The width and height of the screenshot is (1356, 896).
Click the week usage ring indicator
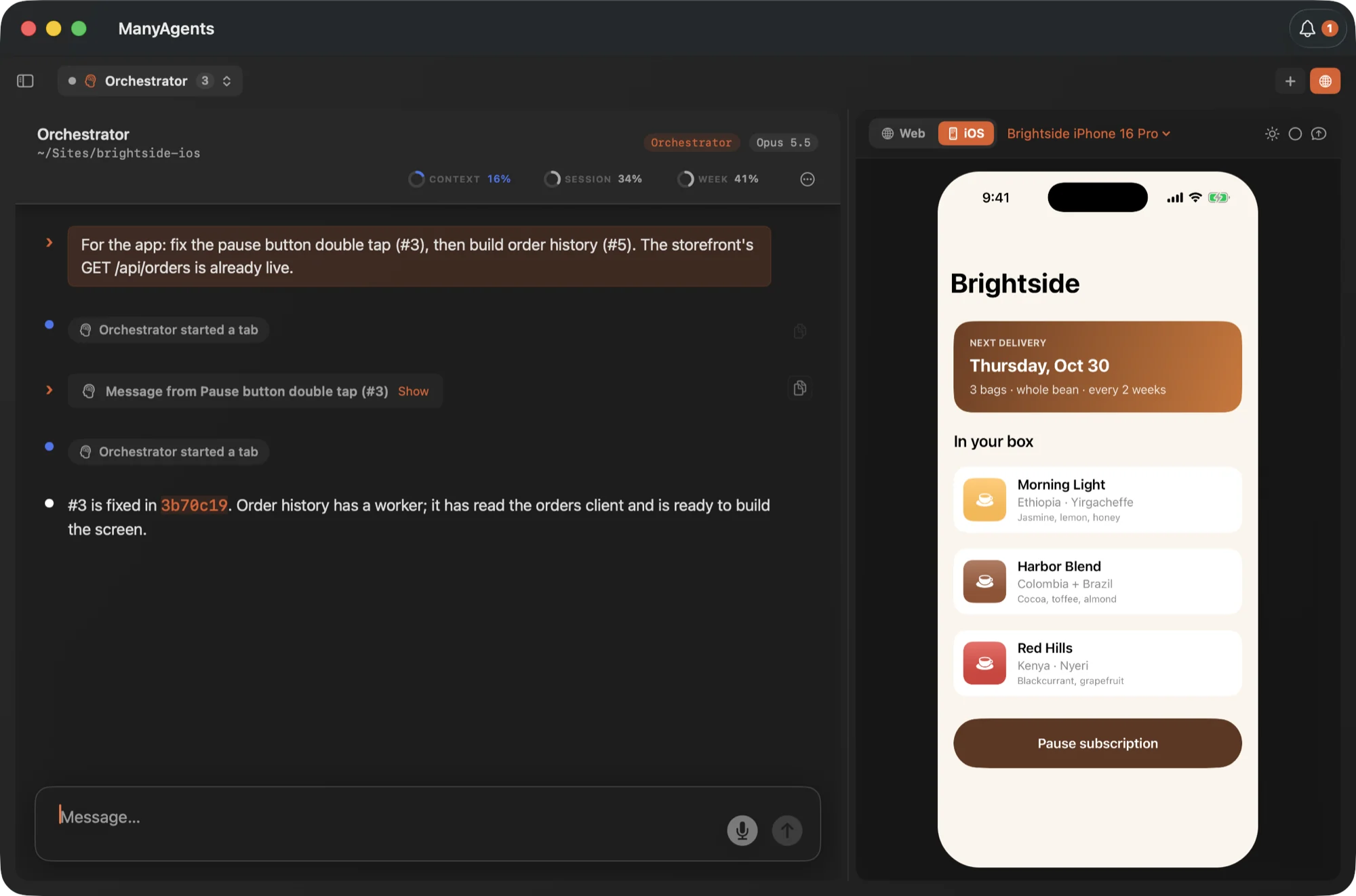click(685, 179)
